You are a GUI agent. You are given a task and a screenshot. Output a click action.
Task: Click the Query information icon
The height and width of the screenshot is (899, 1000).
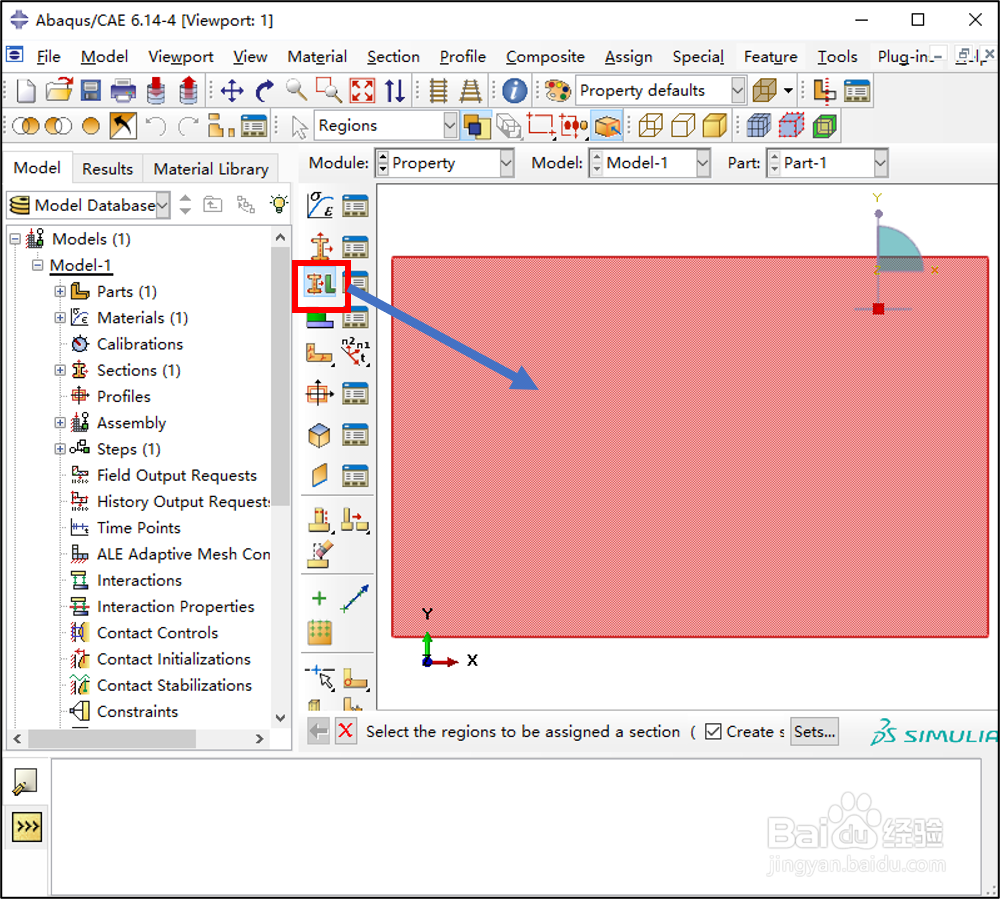tap(514, 91)
